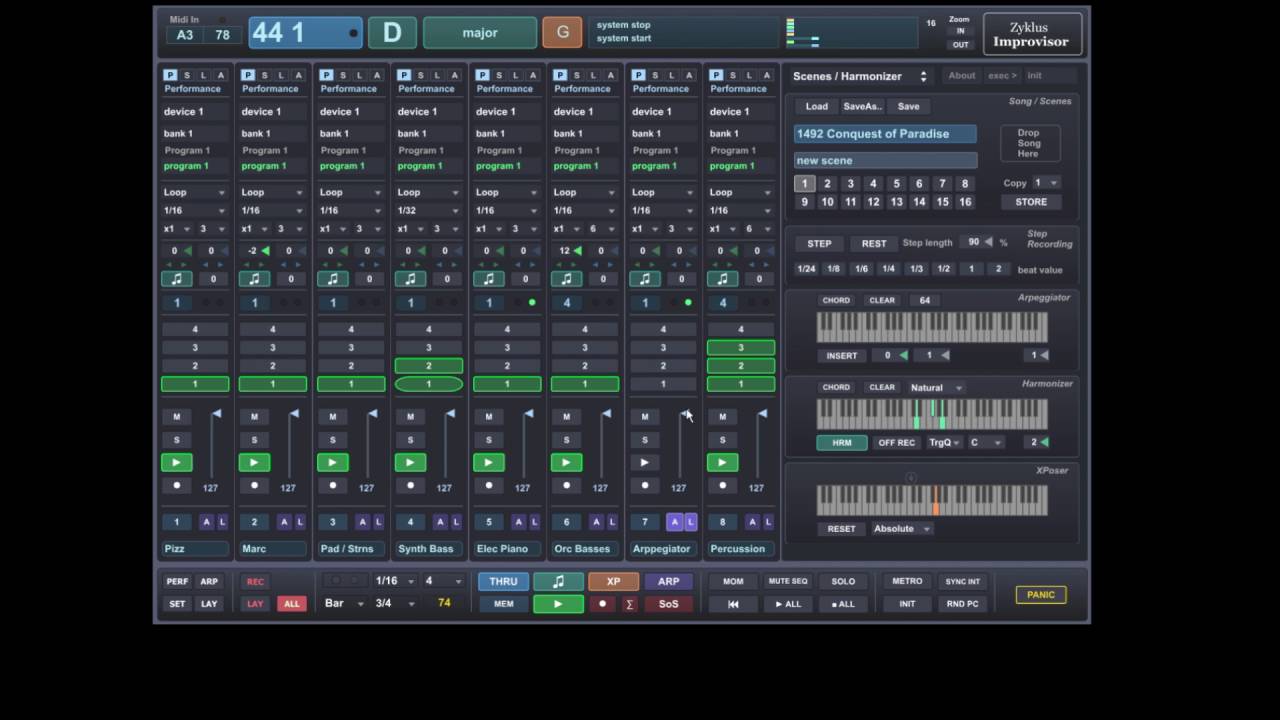Open the Copy scene number dropdown

pos(1046,183)
